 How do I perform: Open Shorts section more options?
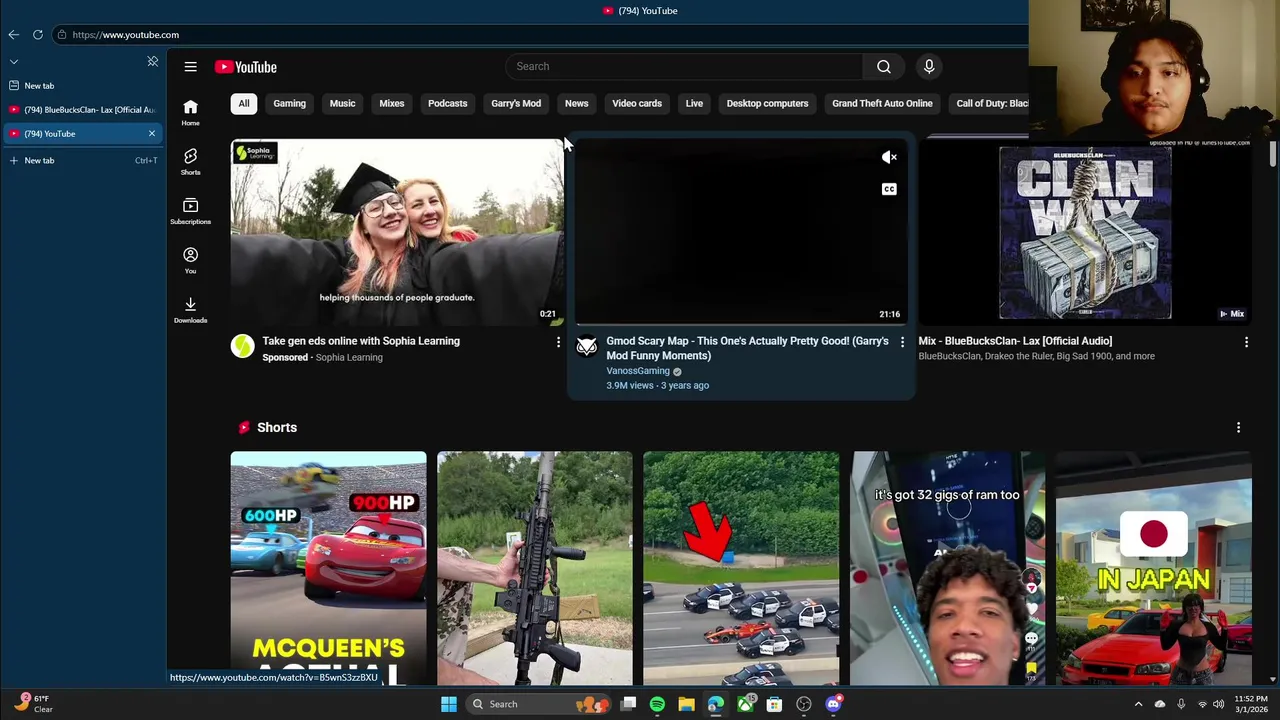point(1238,427)
